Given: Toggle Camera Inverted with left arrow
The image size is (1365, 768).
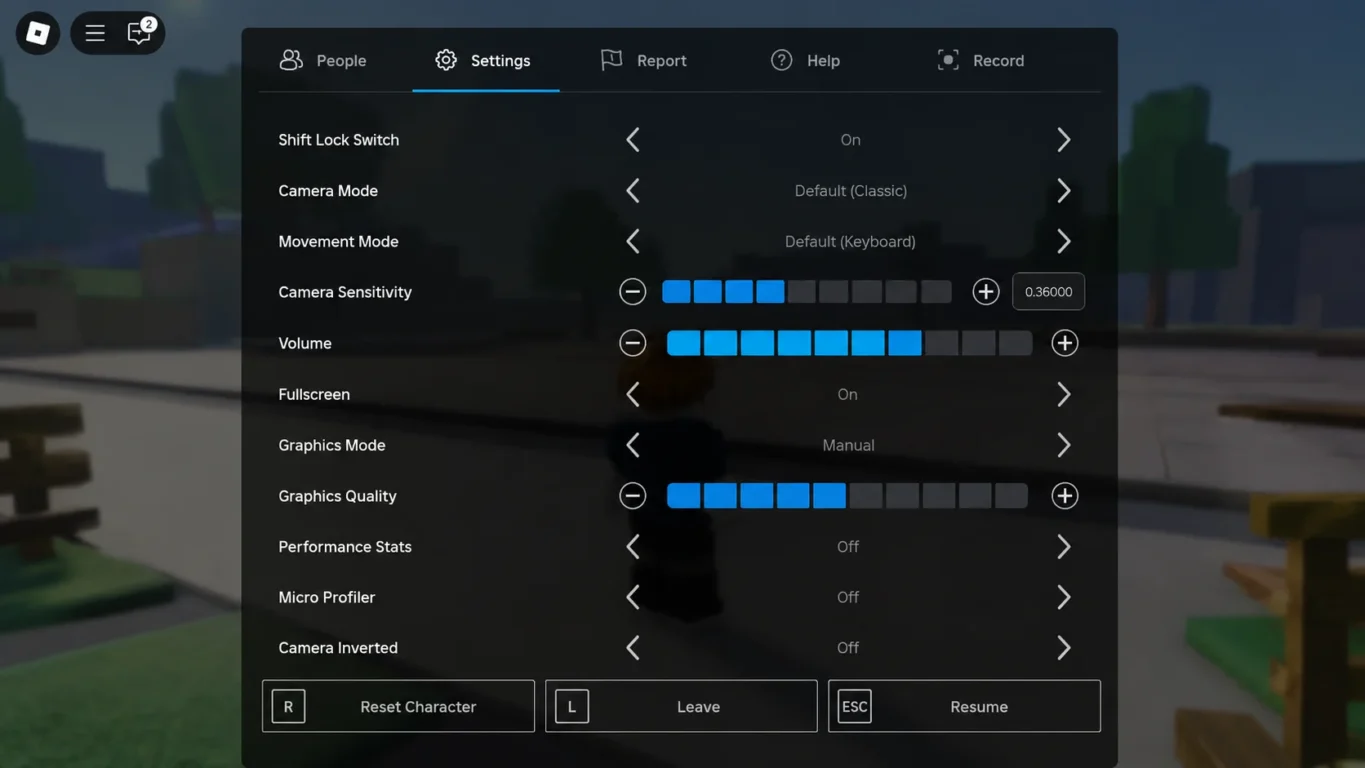Looking at the screenshot, I should point(633,648).
